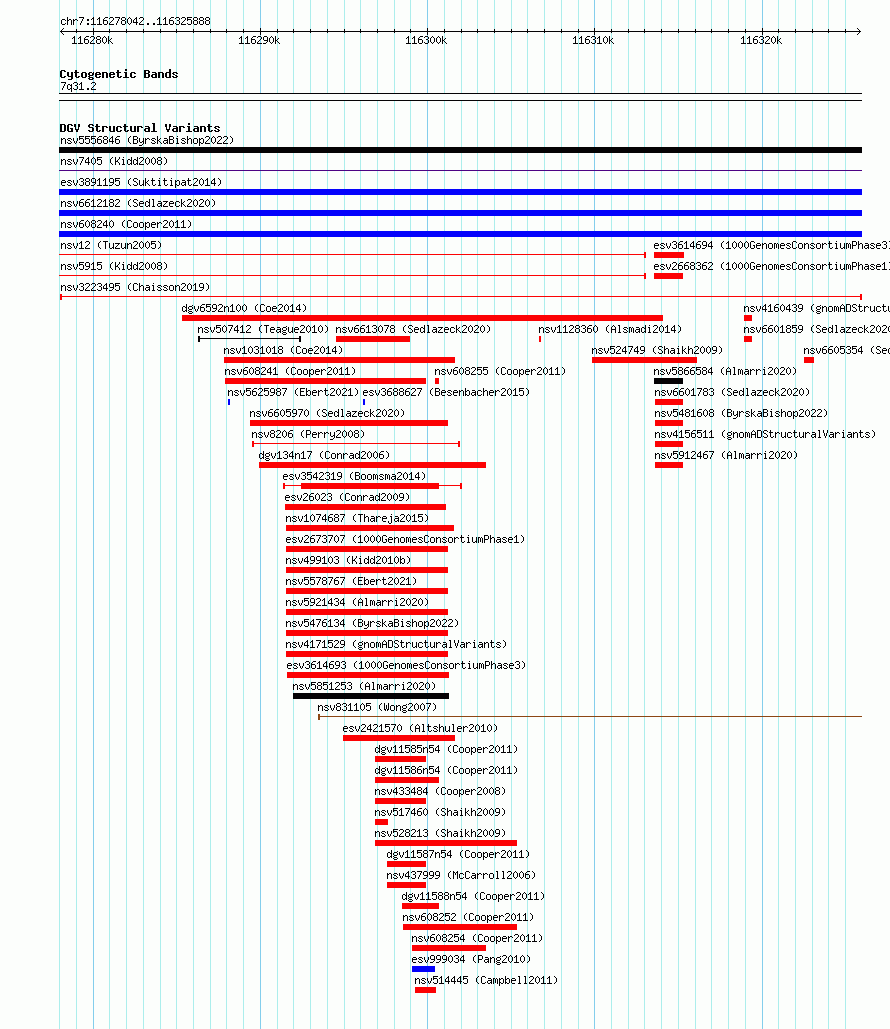Open nsv5921434 (Almarri2020) variant
890x1029 pixels.
(357, 602)
